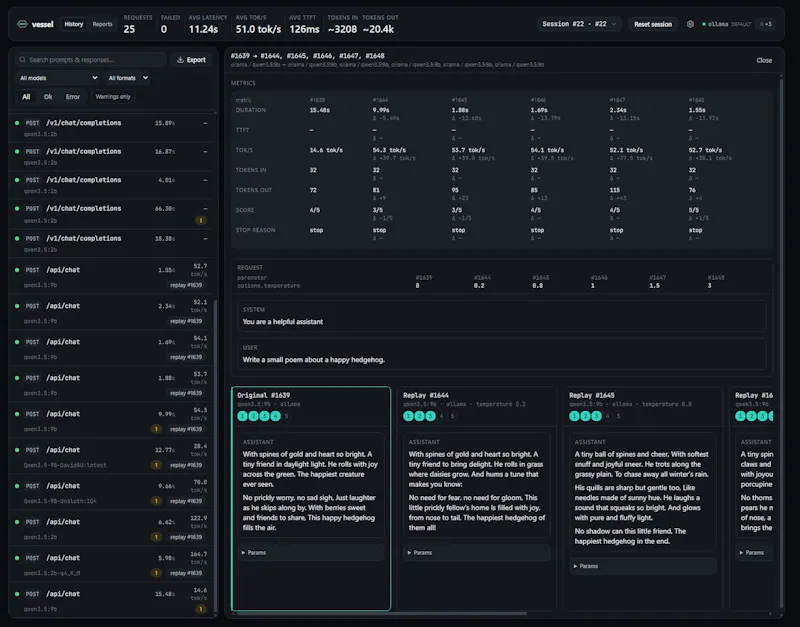Click the request list vertical scrollbar
This screenshot has height=627, width=800.
click(x=215, y=457)
